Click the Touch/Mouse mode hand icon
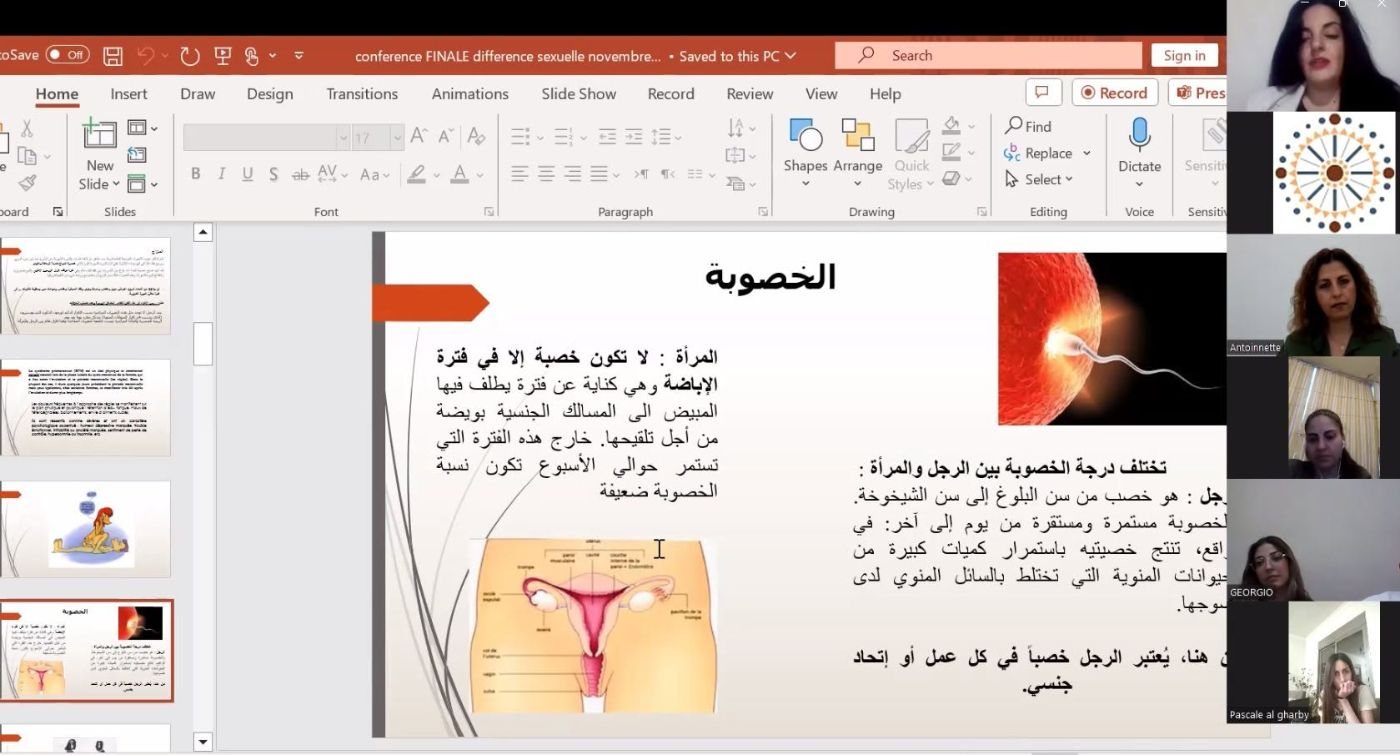 [251, 56]
